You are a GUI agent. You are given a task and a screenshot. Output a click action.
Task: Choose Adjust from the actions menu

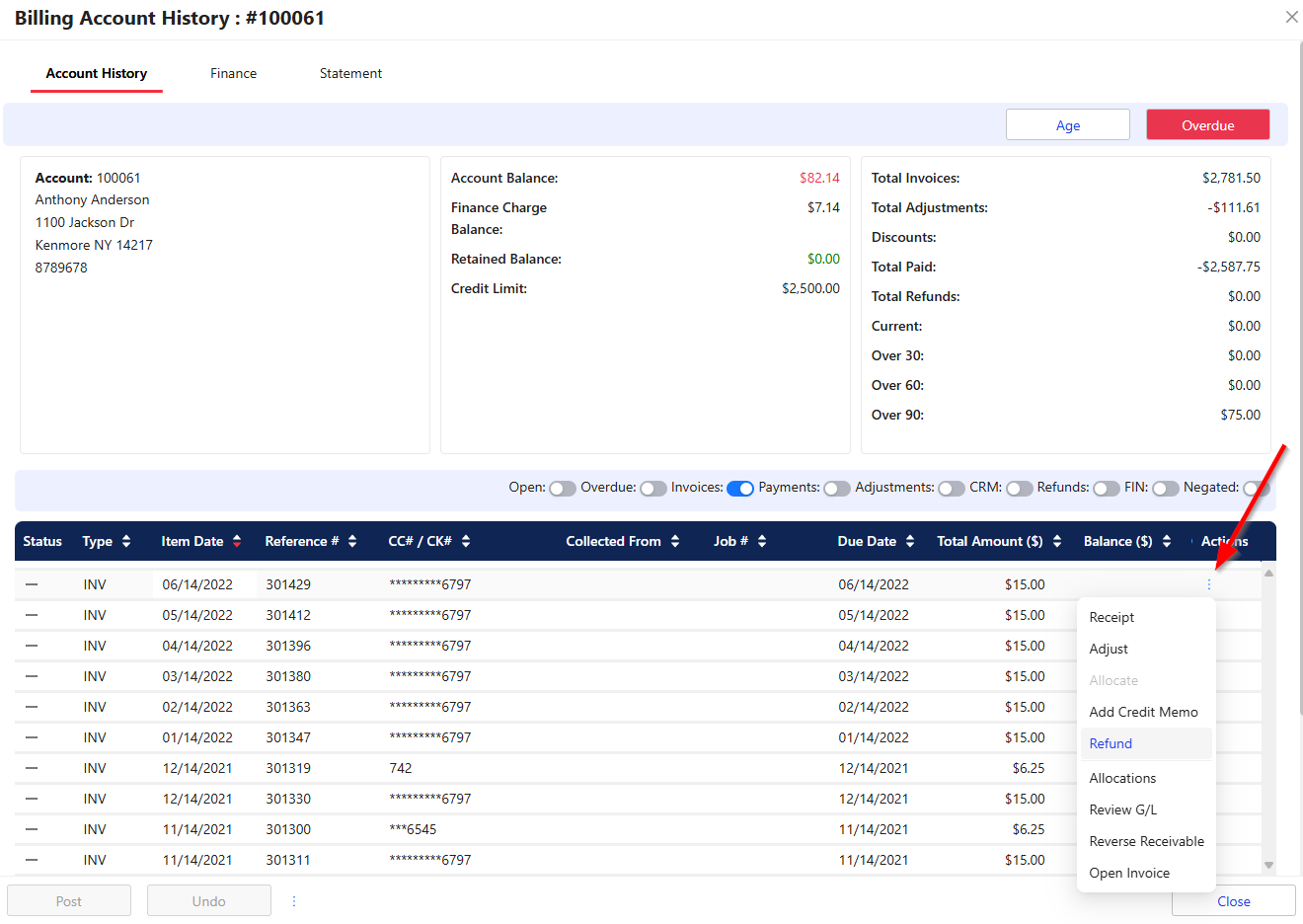1146,649
